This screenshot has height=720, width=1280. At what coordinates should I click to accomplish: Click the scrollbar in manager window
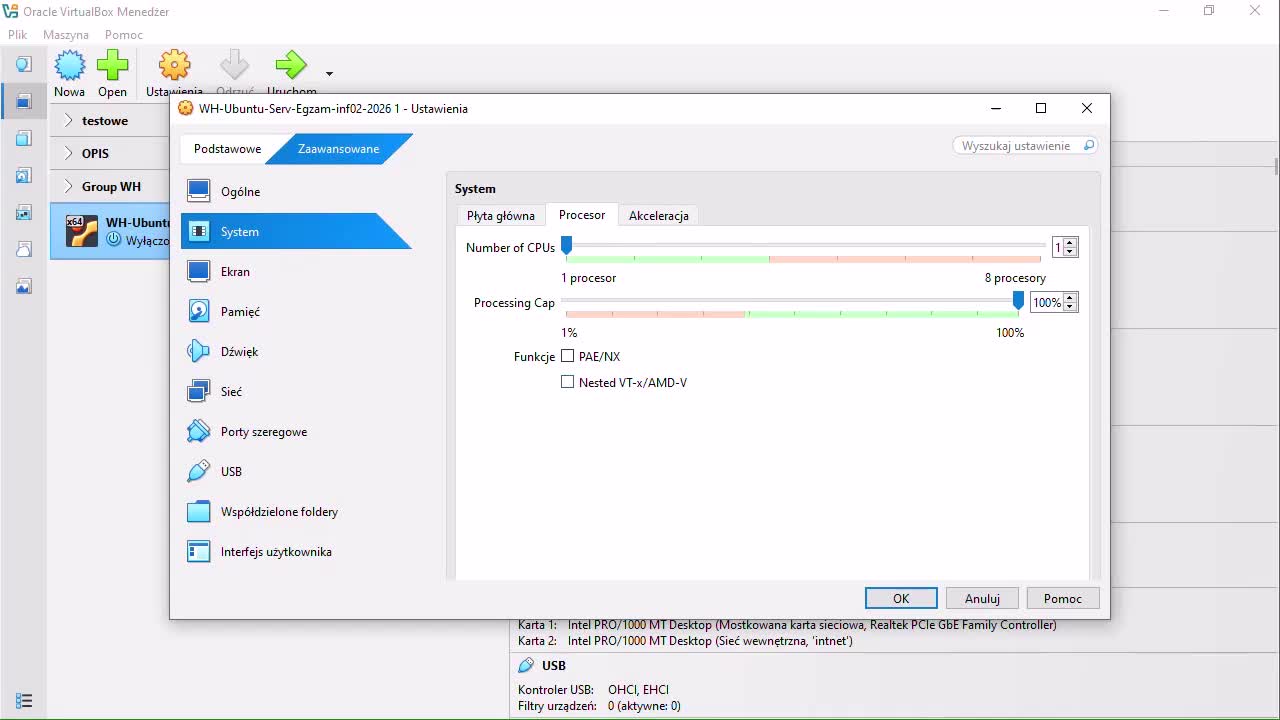click(x=1276, y=165)
